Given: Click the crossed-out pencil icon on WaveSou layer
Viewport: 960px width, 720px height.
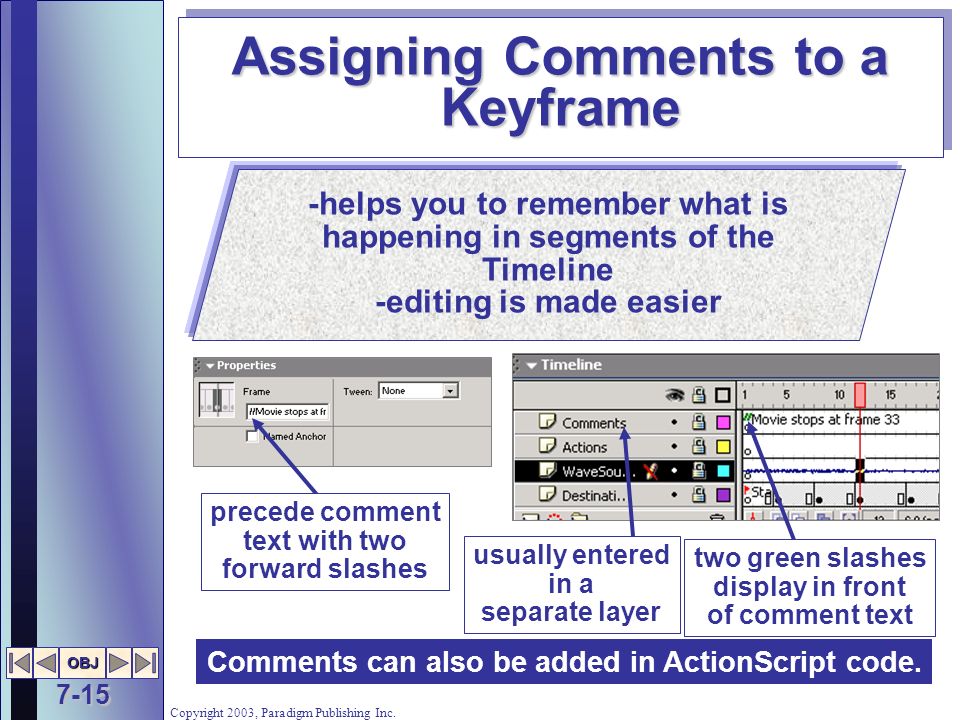Looking at the screenshot, I should [651, 470].
